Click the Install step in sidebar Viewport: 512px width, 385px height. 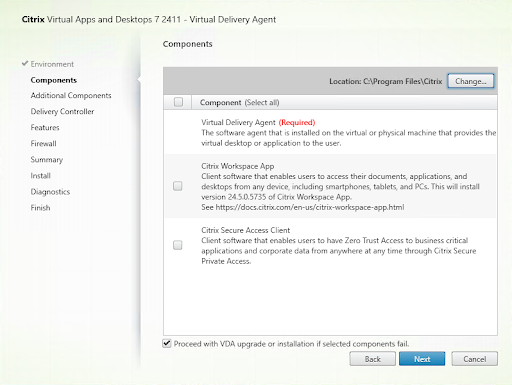(x=41, y=176)
